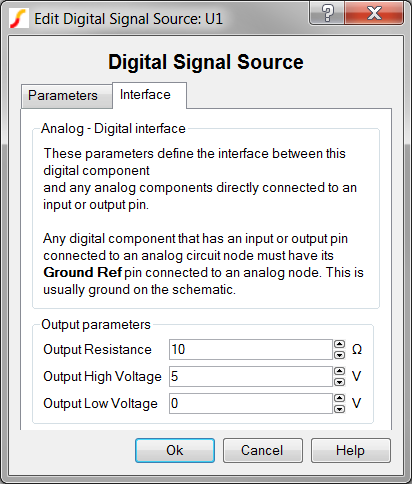
Task: Click the SIMetrix logo icon in title bar
Action: click(19, 19)
